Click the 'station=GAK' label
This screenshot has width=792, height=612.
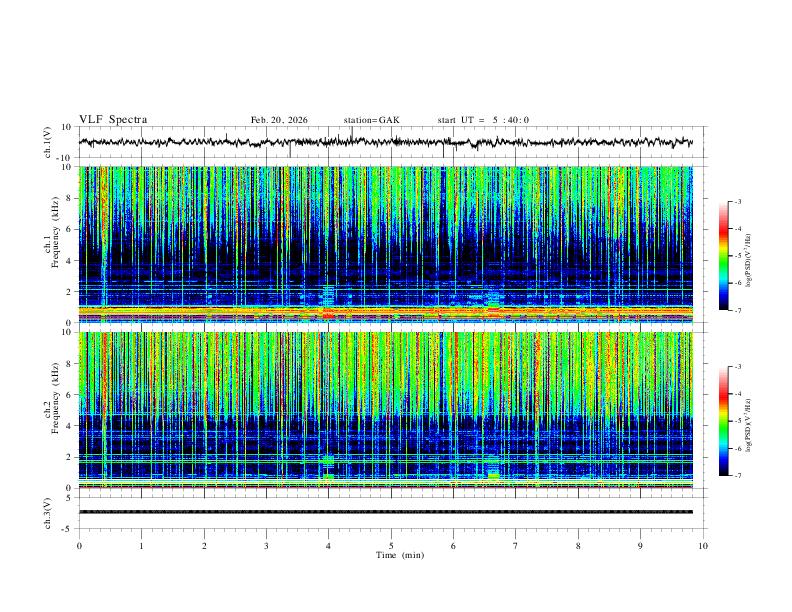tap(371, 120)
